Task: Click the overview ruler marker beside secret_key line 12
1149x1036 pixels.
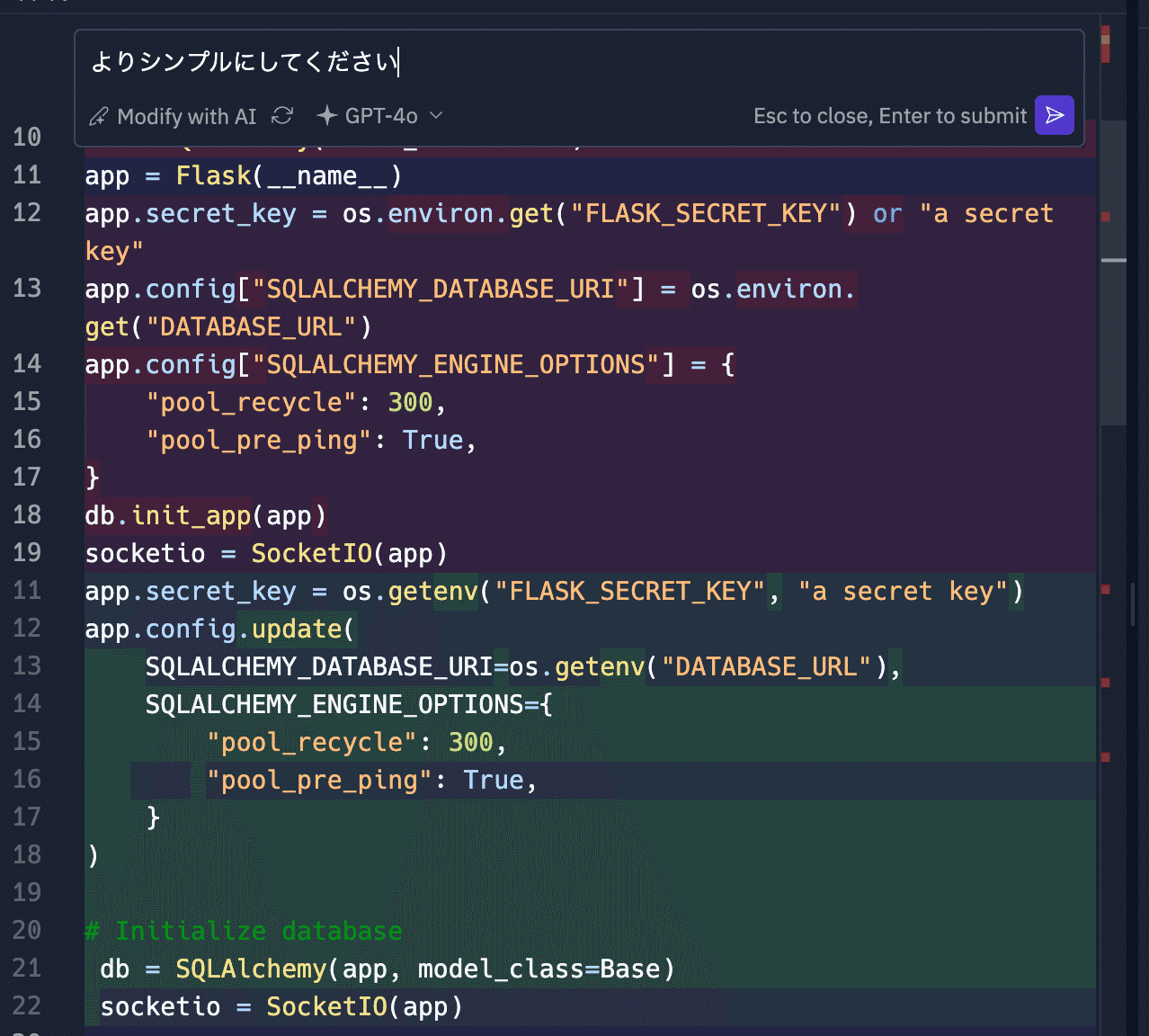Action: 1106,216
